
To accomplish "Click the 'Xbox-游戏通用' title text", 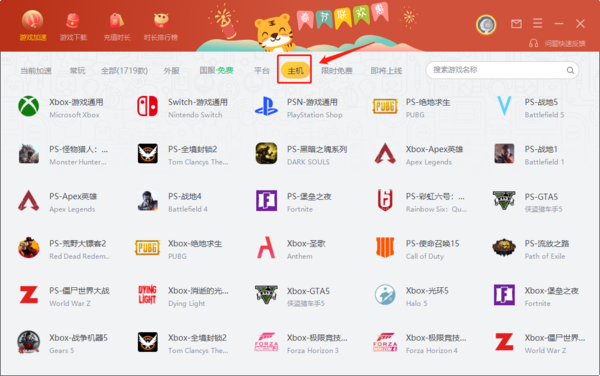I will 76,102.
